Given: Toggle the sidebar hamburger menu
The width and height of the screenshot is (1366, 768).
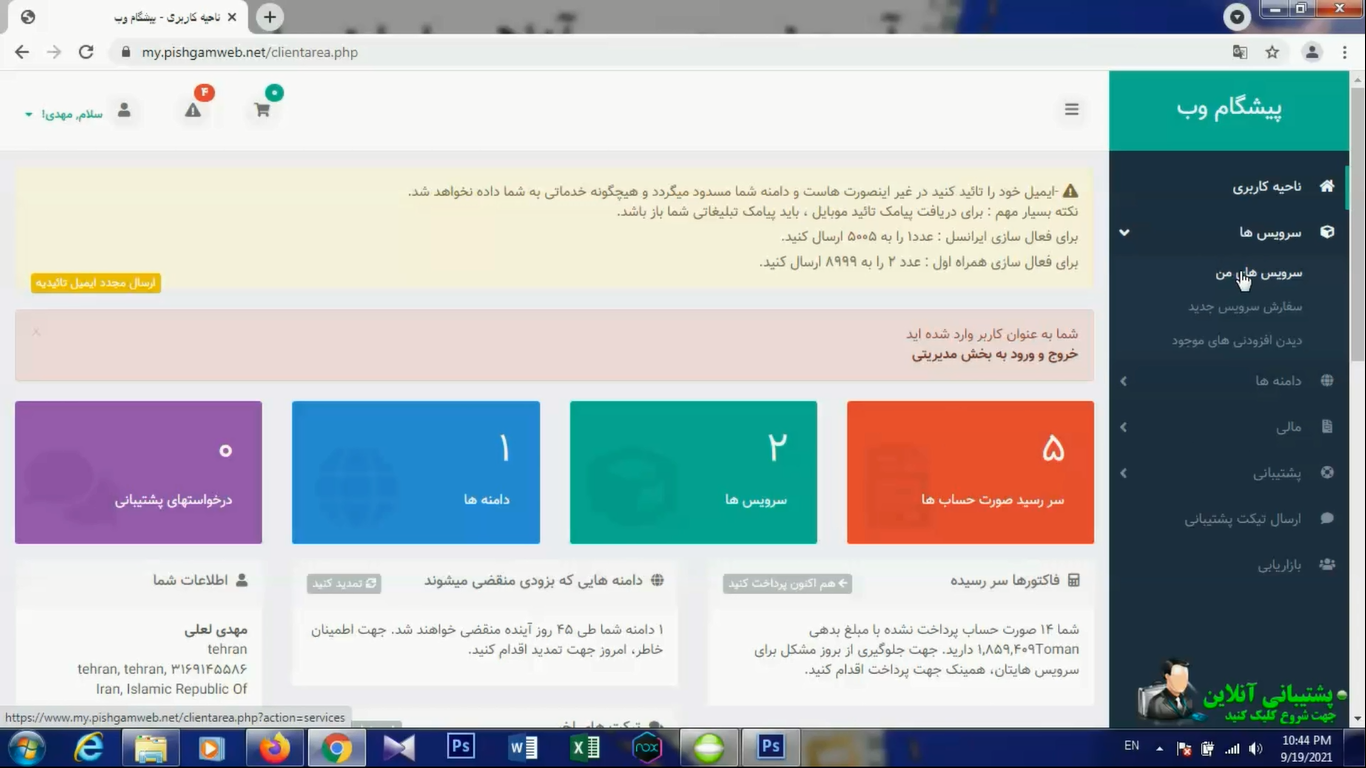Looking at the screenshot, I should (1072, 110).
